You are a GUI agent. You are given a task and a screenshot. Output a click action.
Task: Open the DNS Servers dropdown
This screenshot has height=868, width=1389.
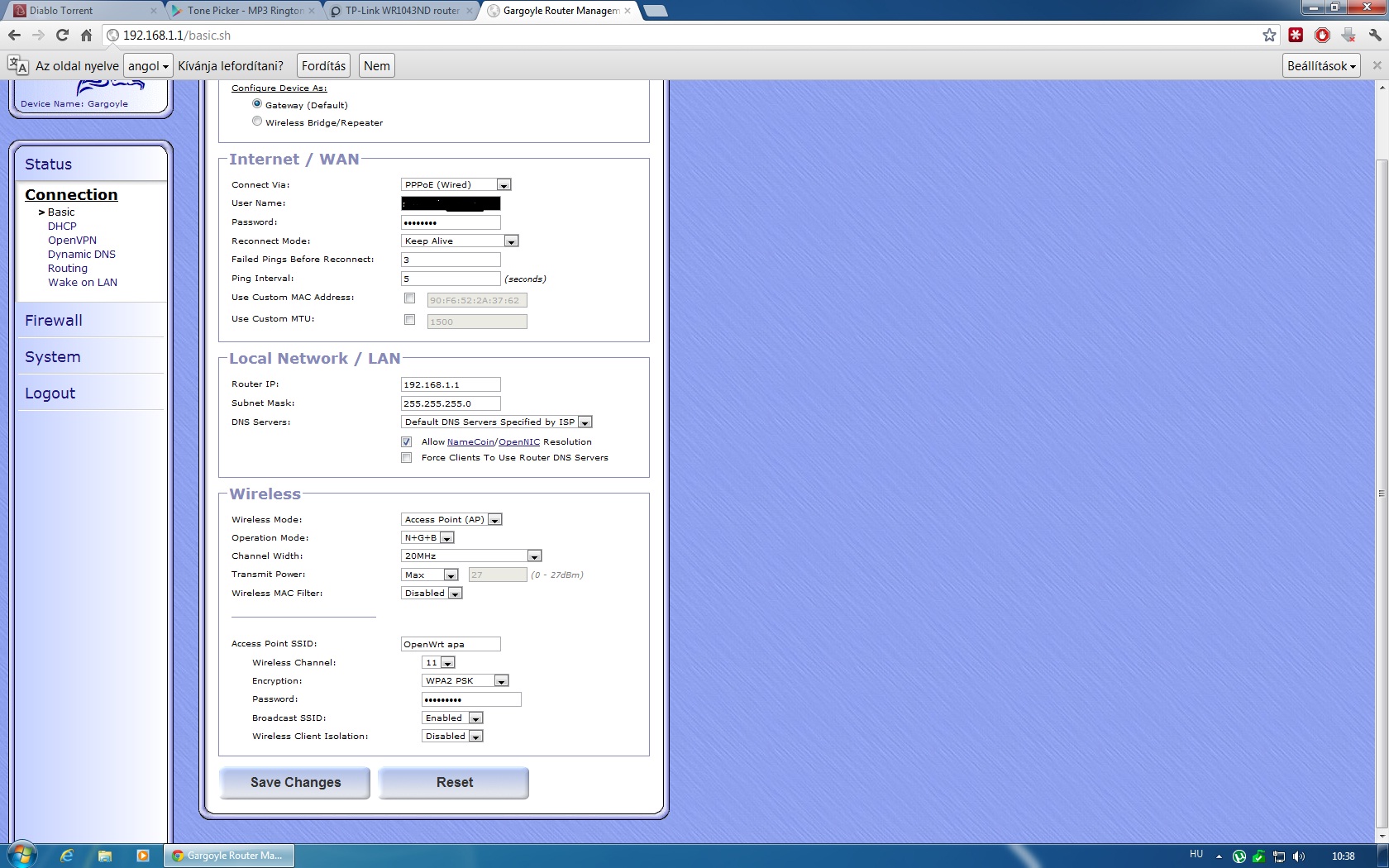[x=497, y=422]
